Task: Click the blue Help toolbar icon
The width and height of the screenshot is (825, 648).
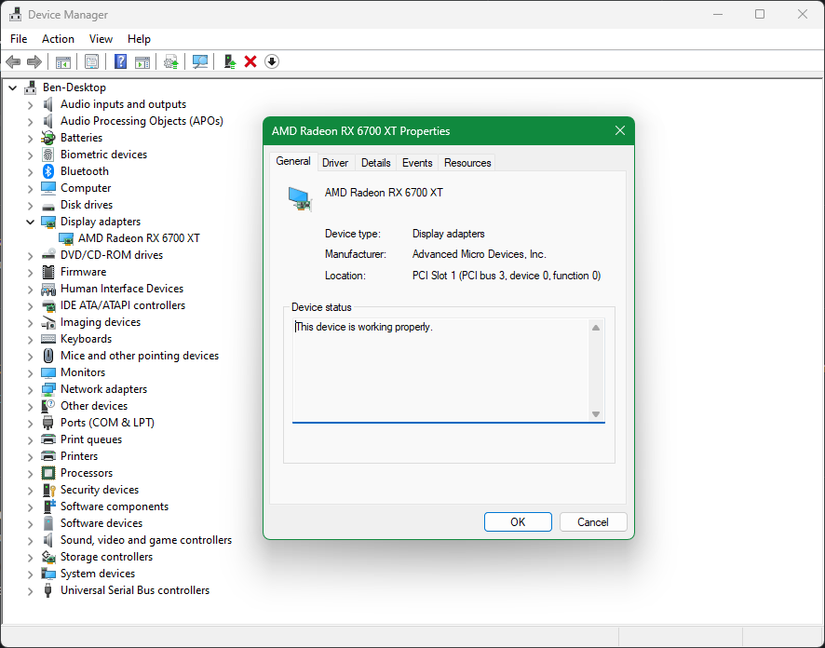Action: [x=120, y=61]
